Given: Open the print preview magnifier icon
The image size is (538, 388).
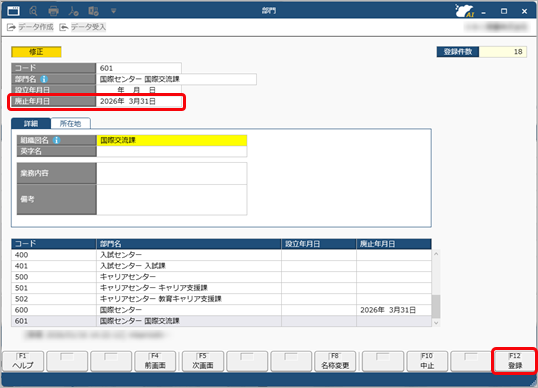Looking at the screenshot, I should click(33, 11).
